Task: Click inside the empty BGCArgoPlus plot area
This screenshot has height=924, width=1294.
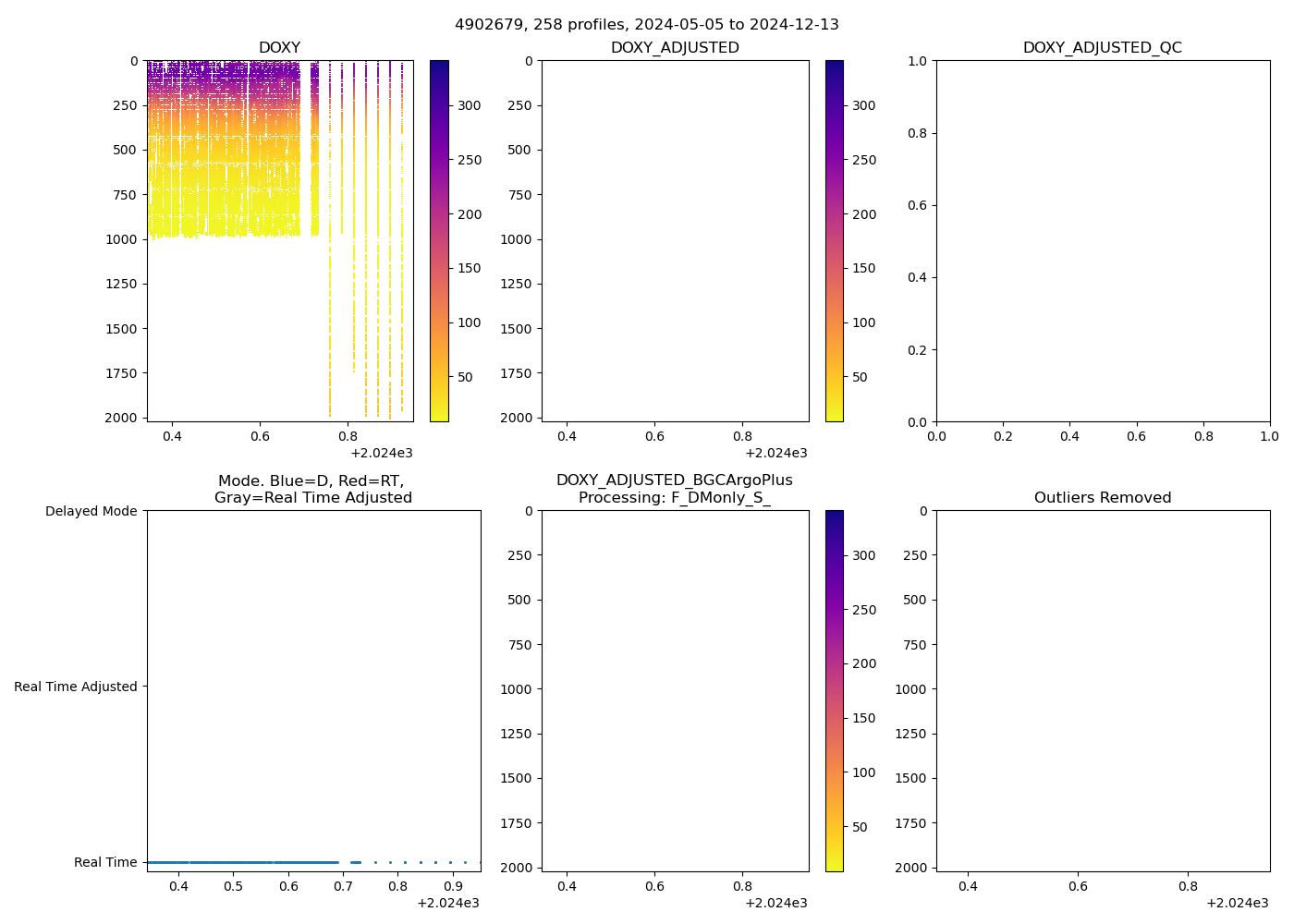Action: click(x=675, y=690)
